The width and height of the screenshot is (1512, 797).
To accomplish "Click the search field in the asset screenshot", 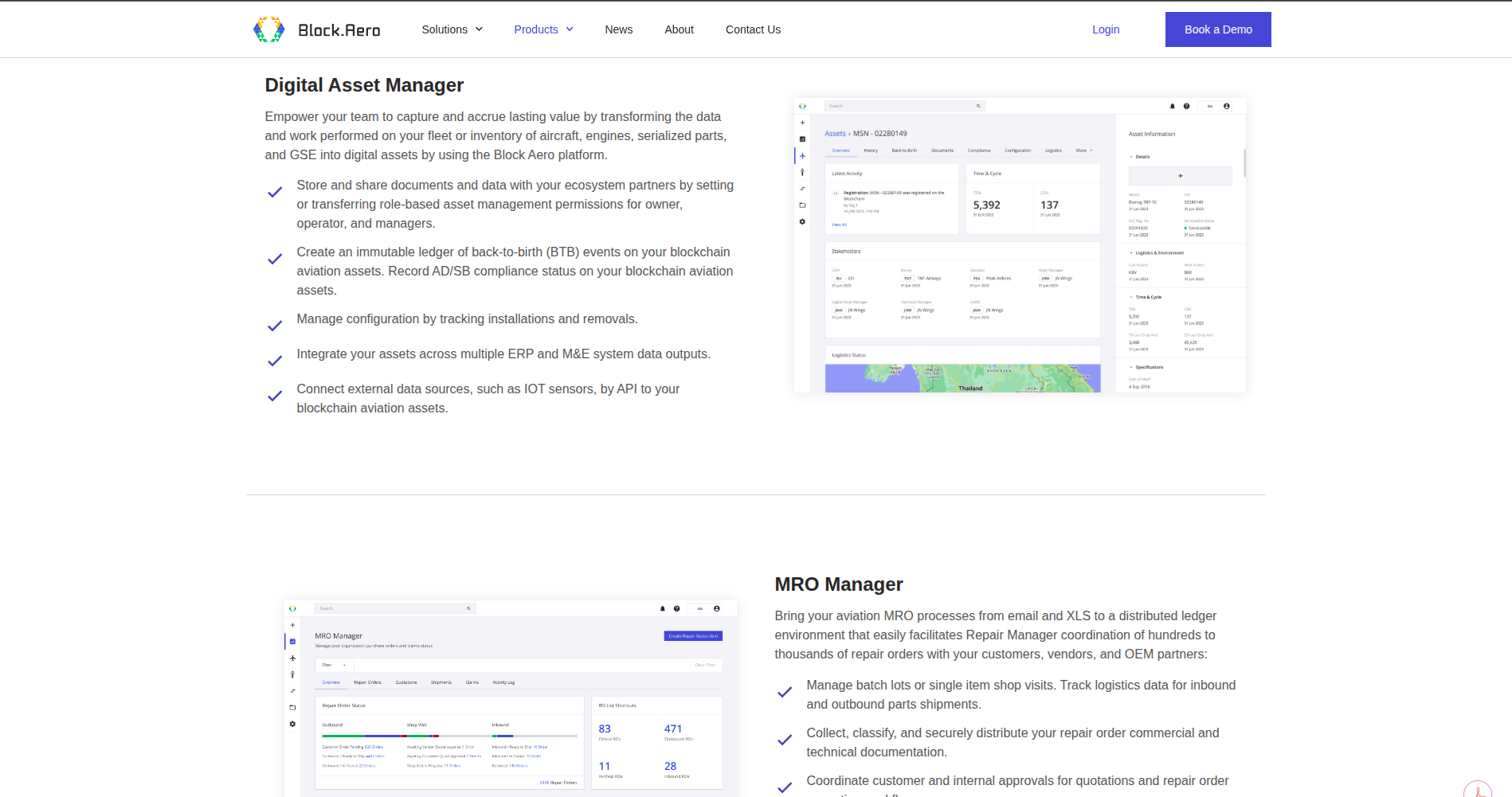I will (x=905, y=106).
